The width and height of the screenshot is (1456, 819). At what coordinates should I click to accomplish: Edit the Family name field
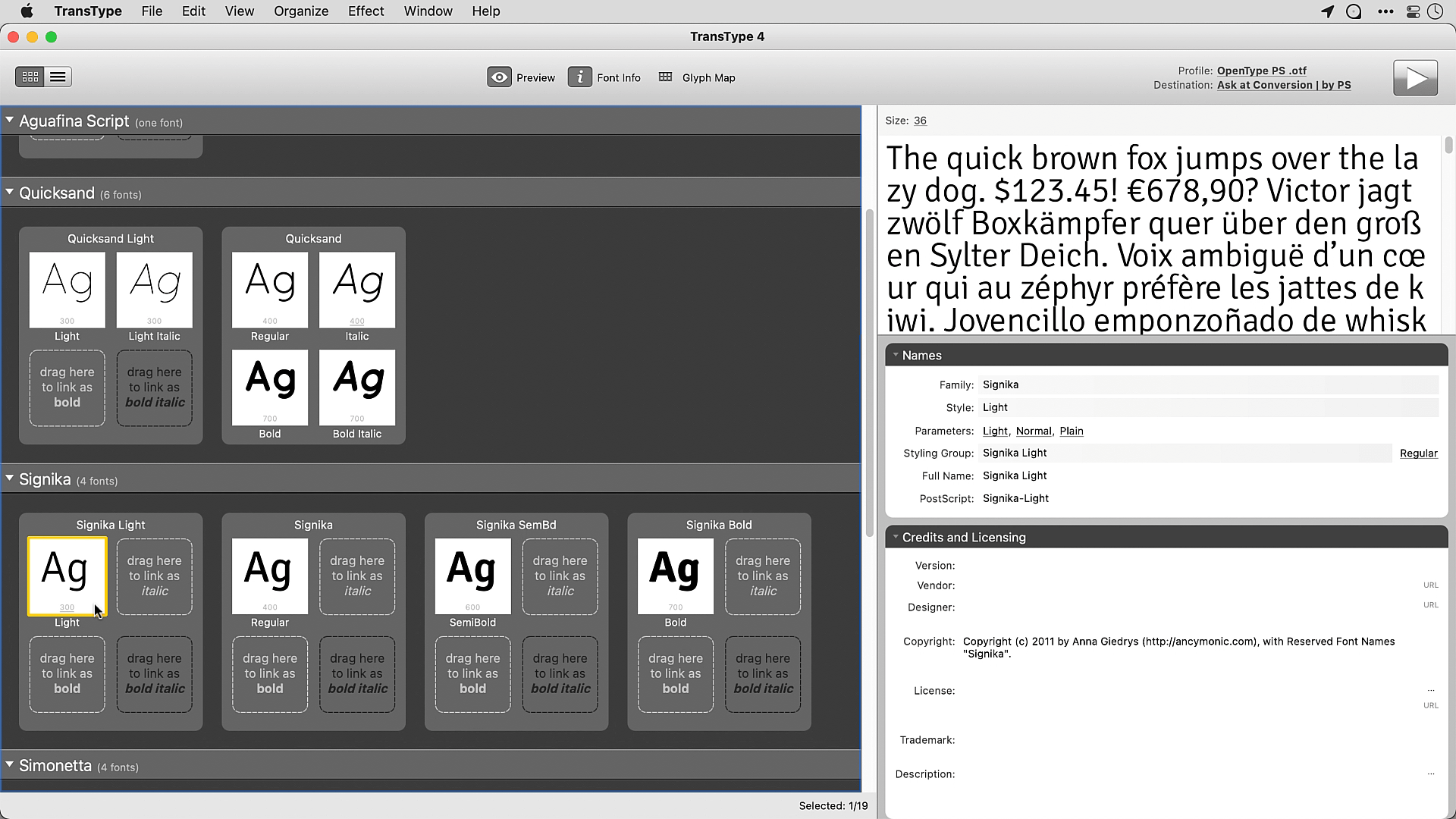1208,384
